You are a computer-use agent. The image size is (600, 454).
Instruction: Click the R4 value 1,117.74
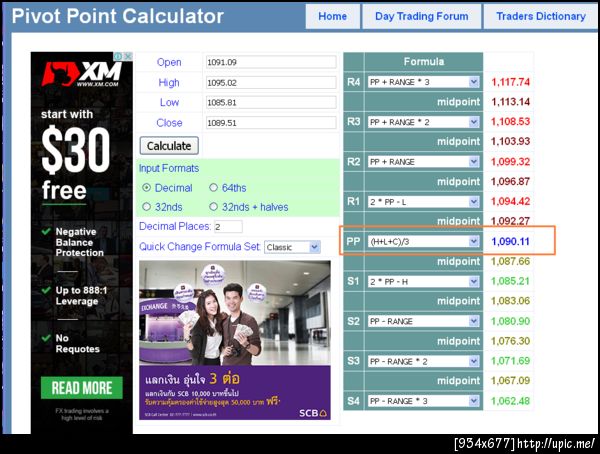[510, 82]
